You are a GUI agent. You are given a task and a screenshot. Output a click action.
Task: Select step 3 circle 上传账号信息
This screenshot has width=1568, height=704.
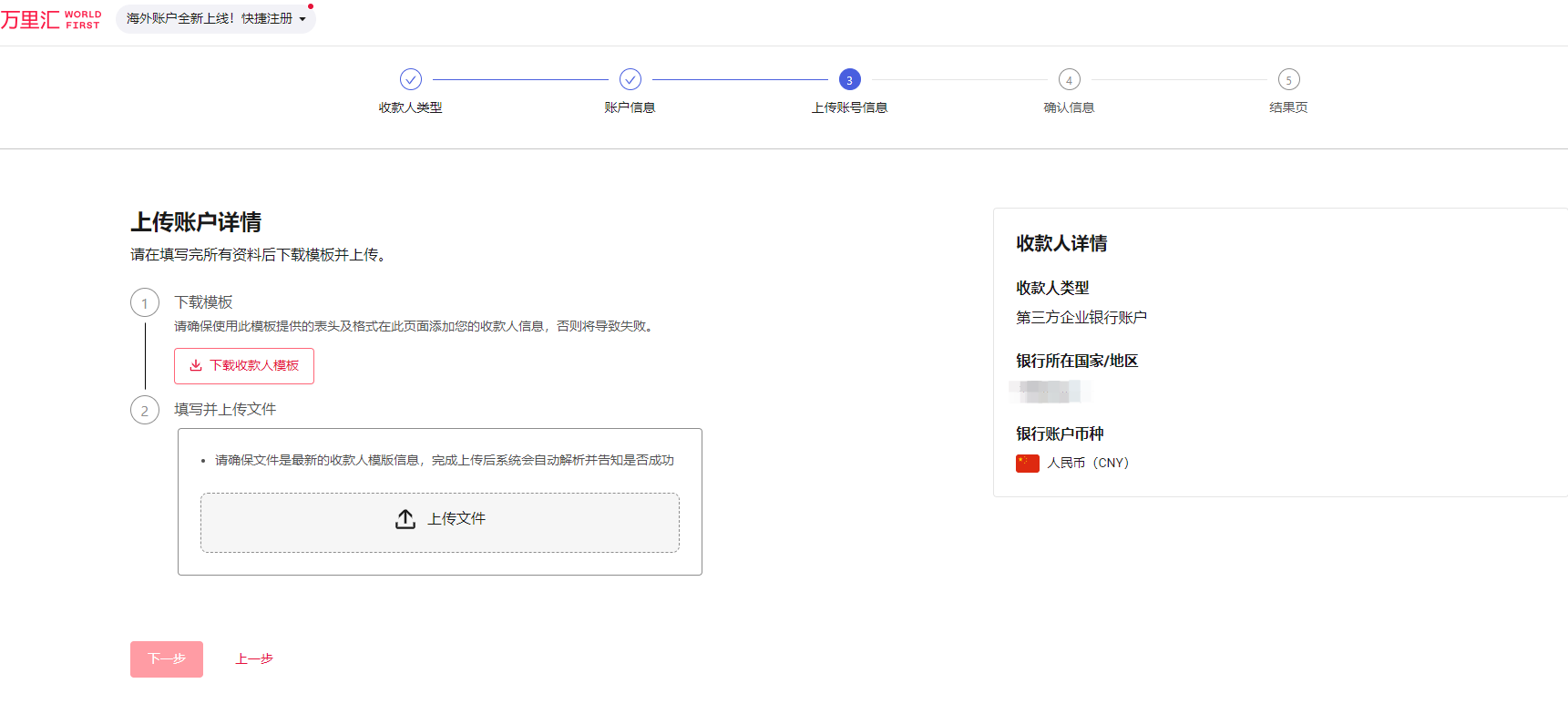pyautogui.click(x=849, y=79)
